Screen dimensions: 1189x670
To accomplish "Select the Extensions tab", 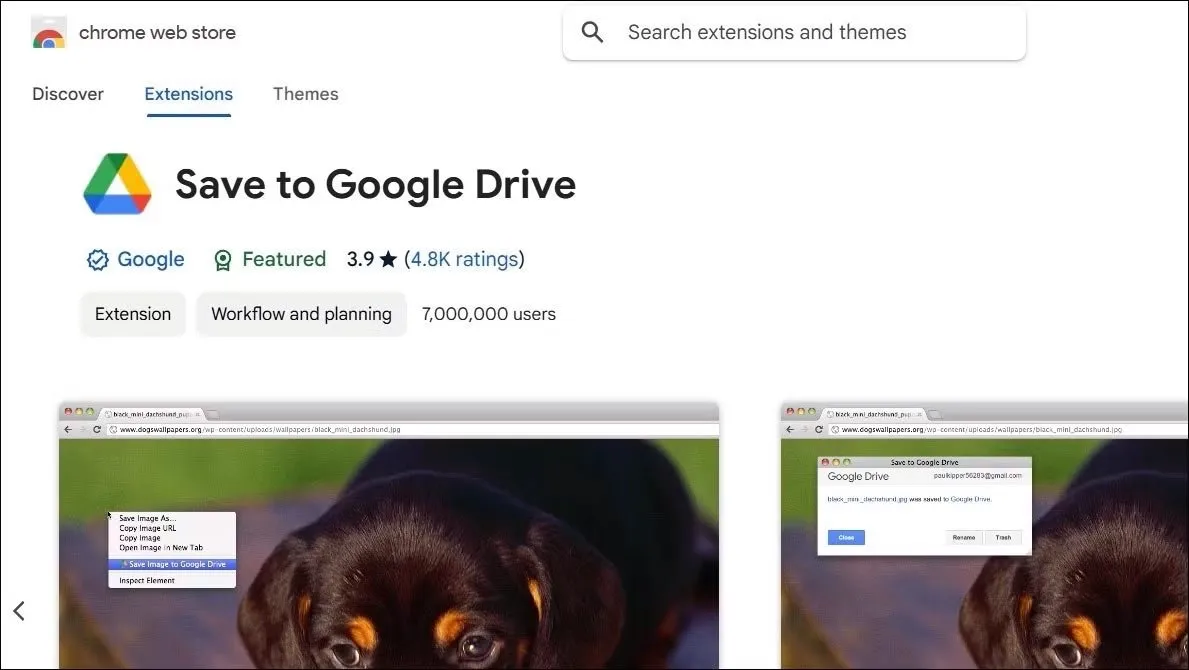I will 188,94.
